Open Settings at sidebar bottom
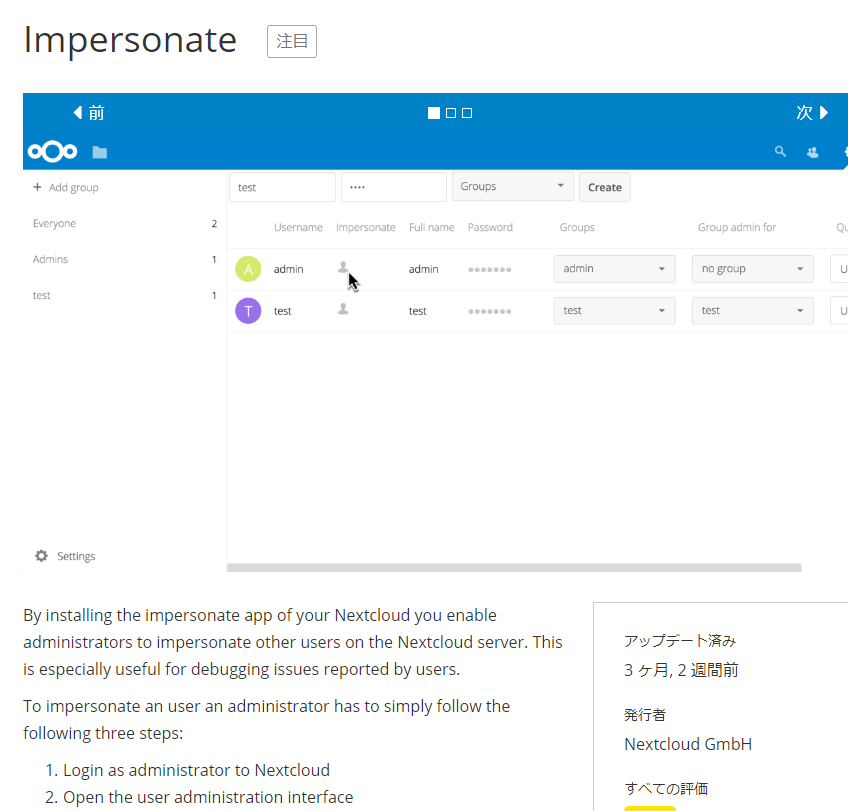Viewport: 848px width, 811px height. [x=76, y=556]
